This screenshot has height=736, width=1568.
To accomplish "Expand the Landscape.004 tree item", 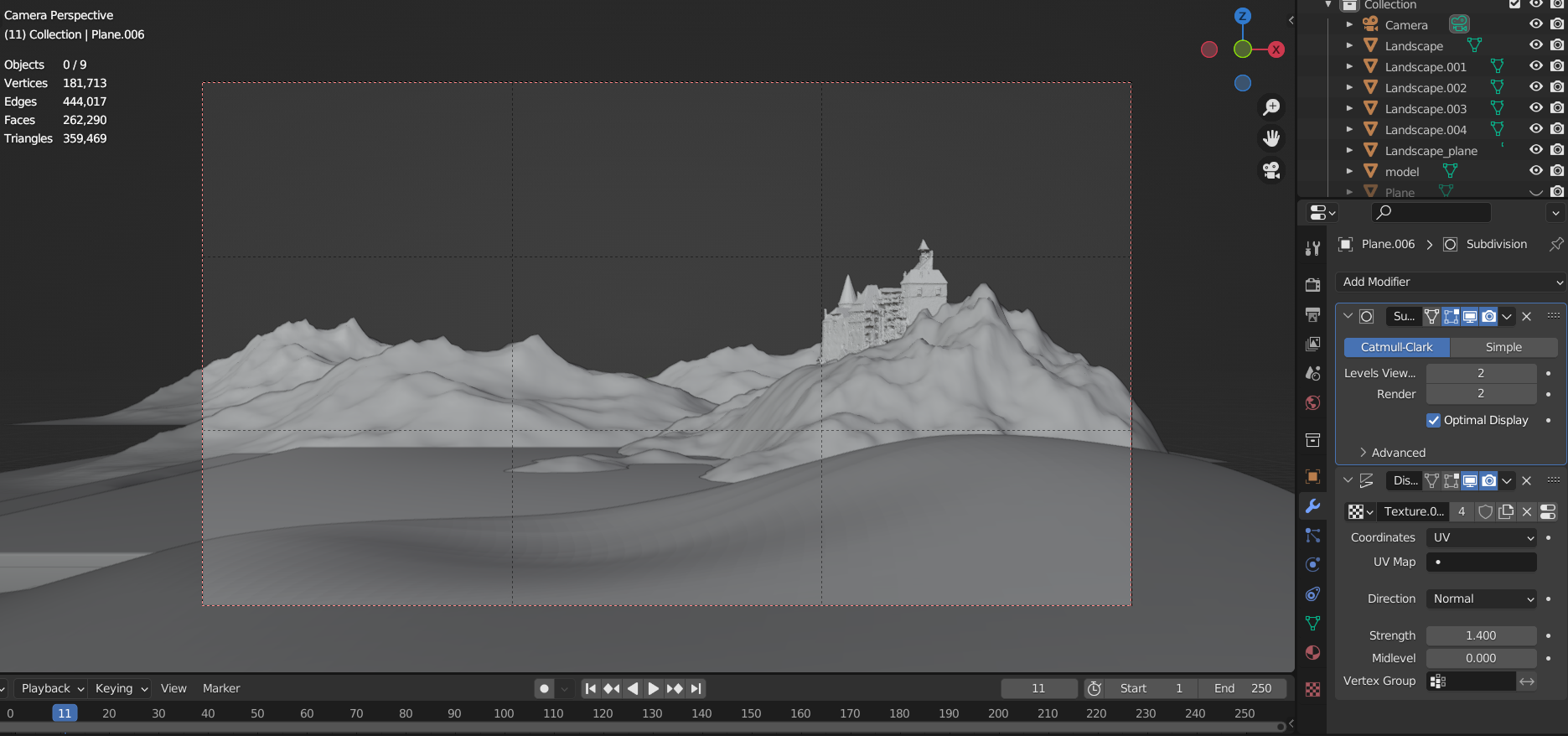I will point(1349,129).
